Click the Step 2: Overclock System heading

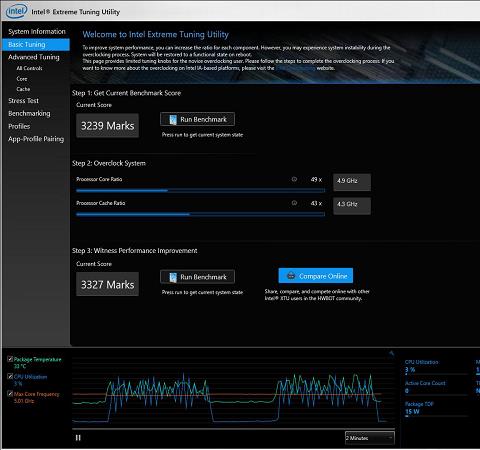click(x=109, y=163)
